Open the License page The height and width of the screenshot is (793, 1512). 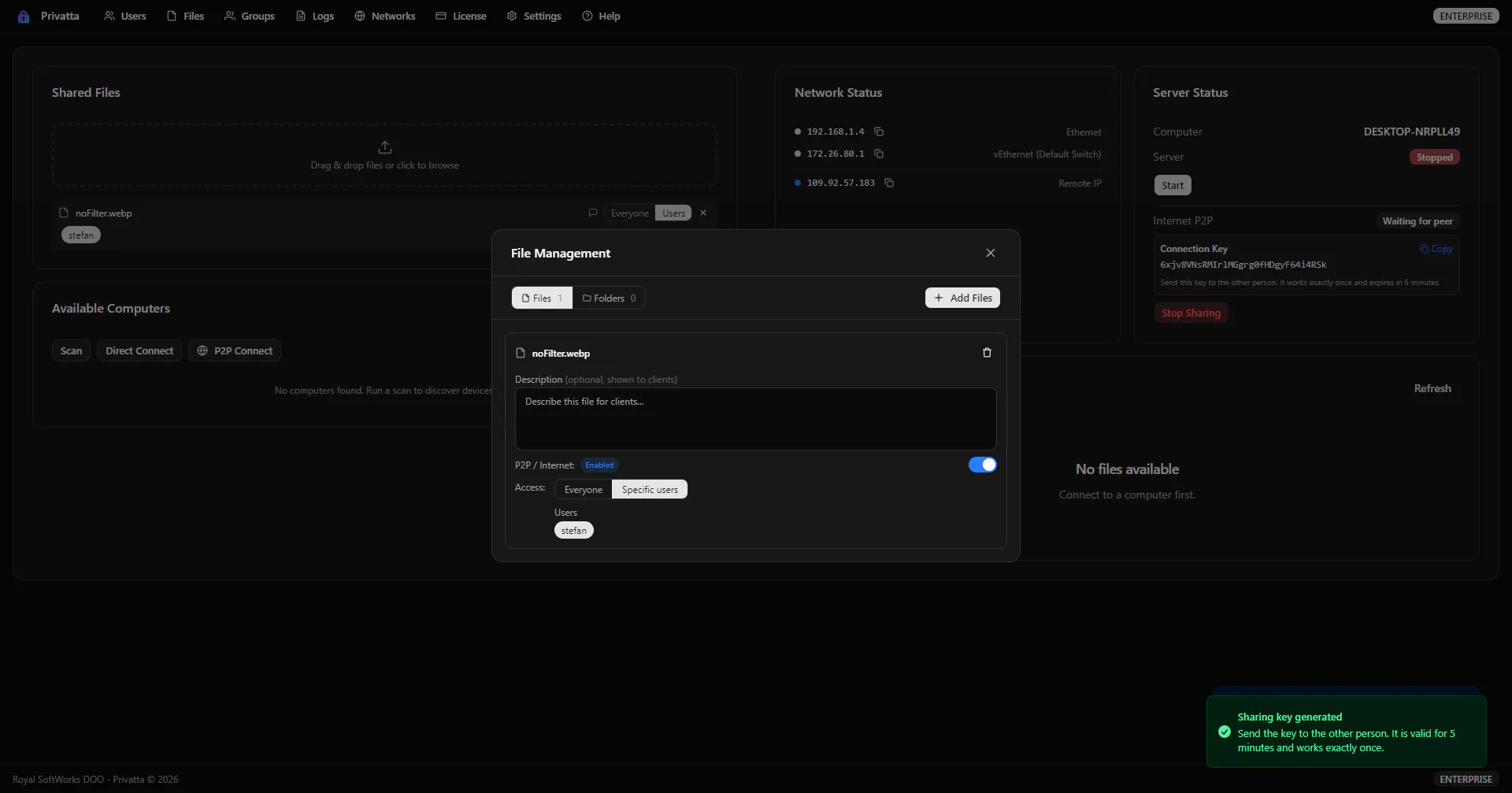tap(461, 16)
